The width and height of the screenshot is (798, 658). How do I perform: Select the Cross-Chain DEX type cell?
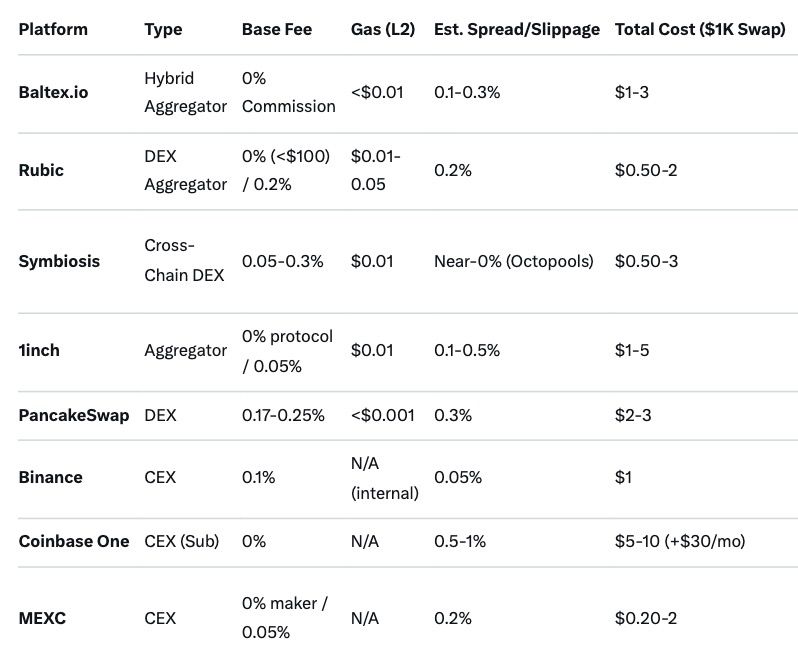(184, 260)
